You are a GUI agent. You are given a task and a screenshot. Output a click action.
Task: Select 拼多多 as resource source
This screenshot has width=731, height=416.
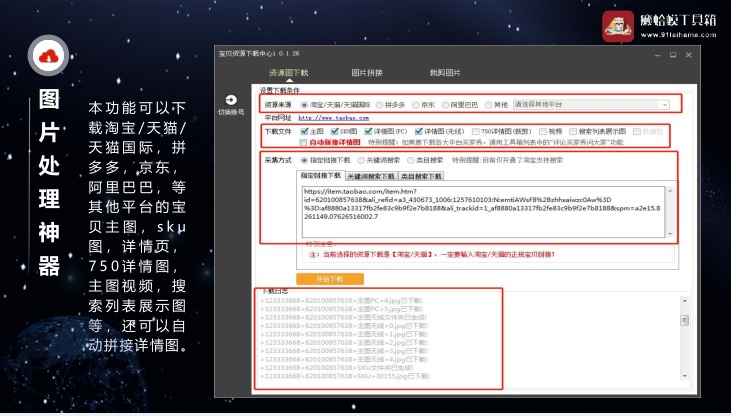pos(379,105)
